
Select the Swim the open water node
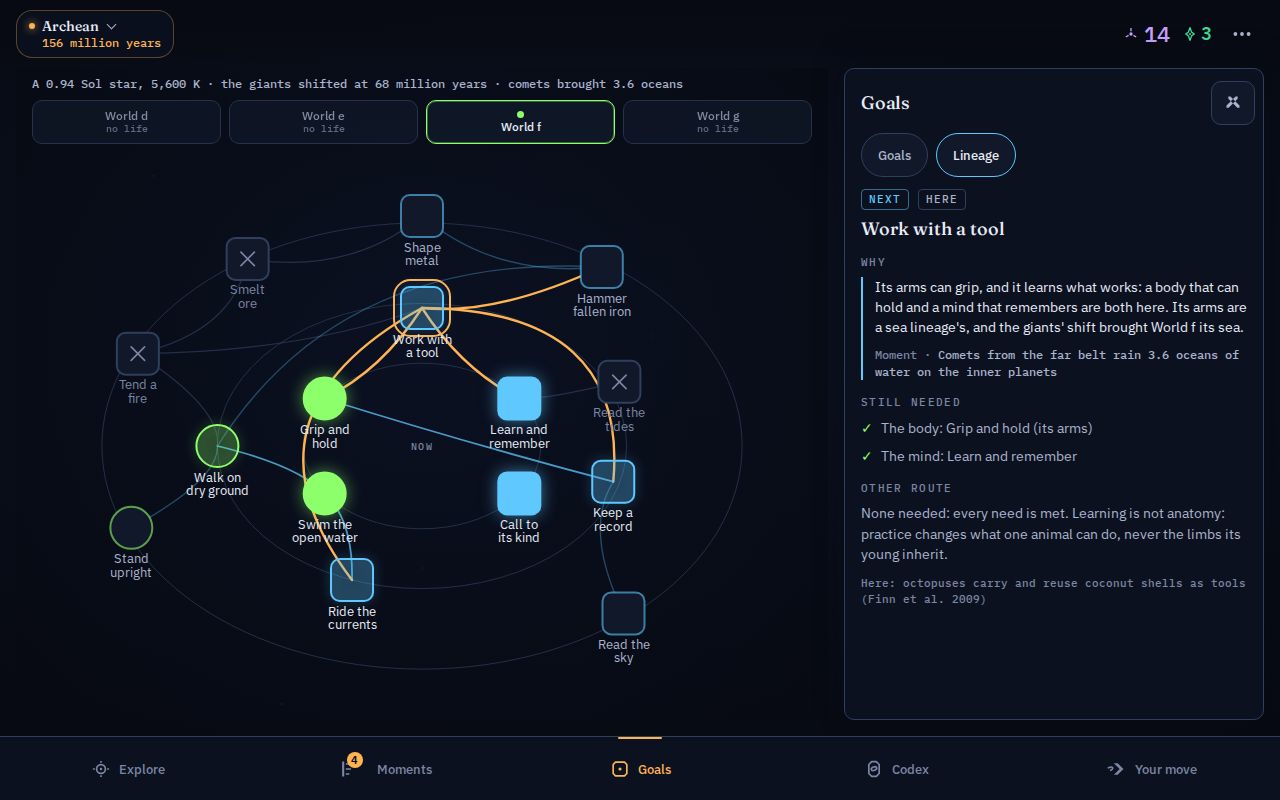pyautogui.click(x=325, y=494)
